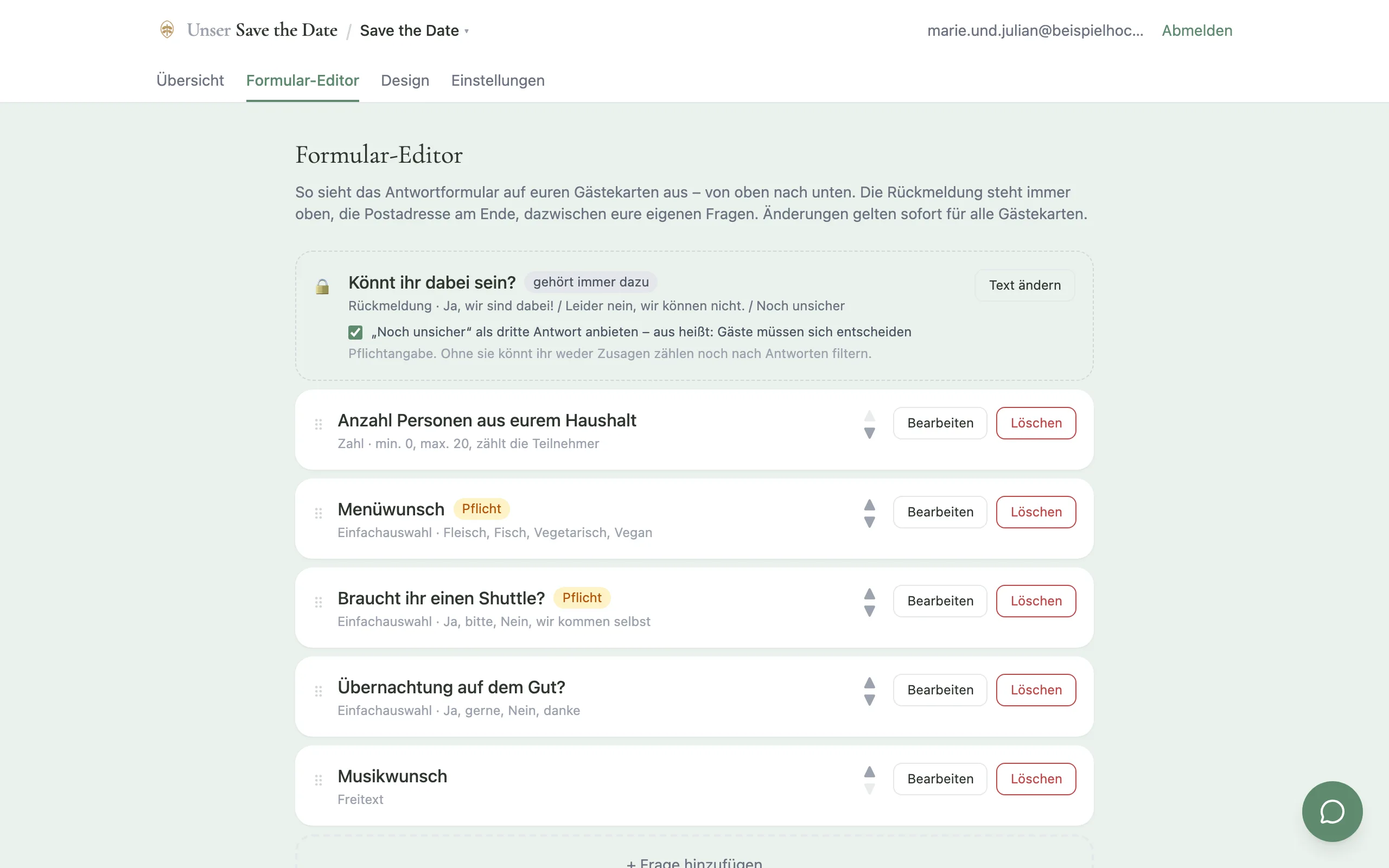Move Musikwunsch question up

(870, 771)
